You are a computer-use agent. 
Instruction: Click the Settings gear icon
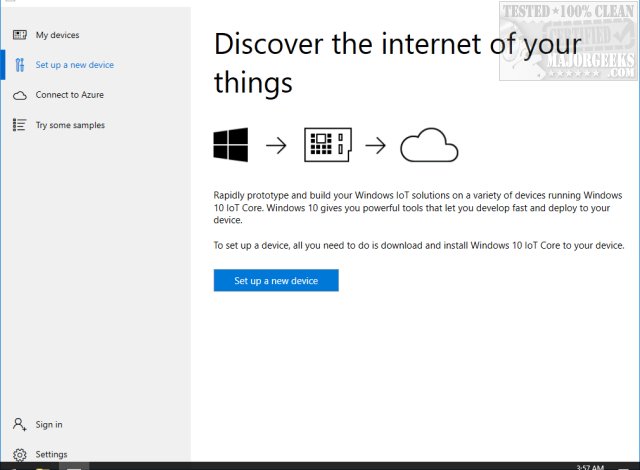(19, 454)
